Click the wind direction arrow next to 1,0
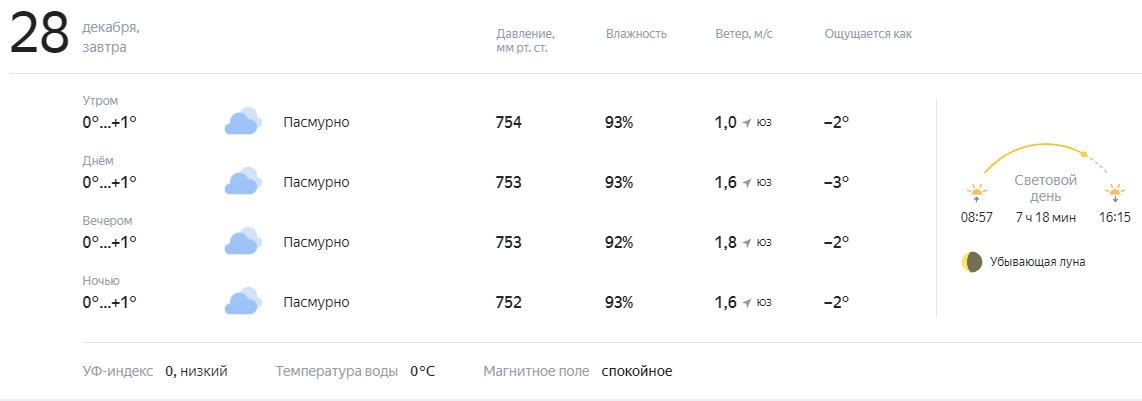 click(747, 123)
